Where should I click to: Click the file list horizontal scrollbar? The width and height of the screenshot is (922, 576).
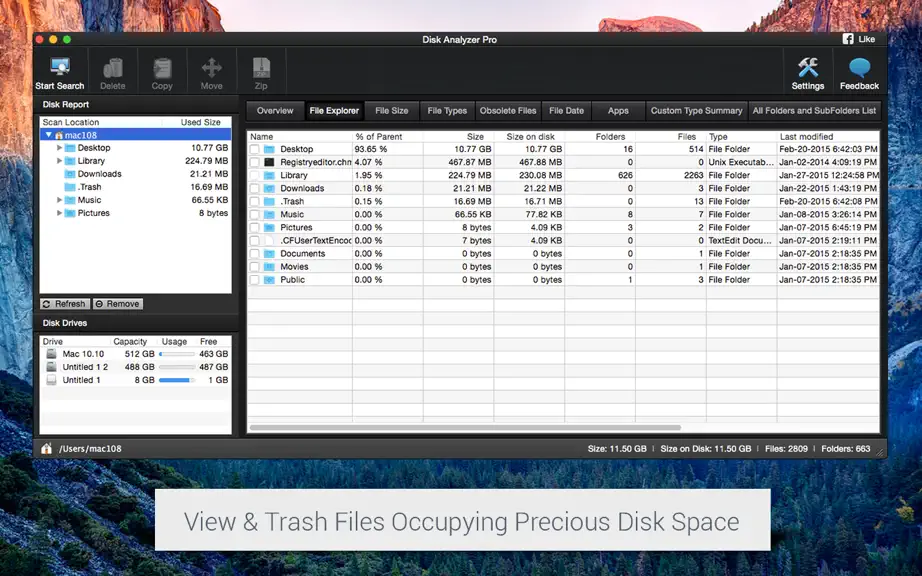pyautogui.click(x=465, y=427)
